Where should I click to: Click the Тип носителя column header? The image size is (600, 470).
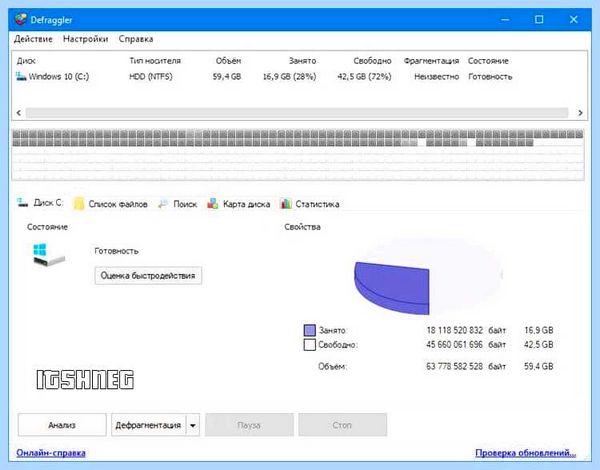coord(155,61)
